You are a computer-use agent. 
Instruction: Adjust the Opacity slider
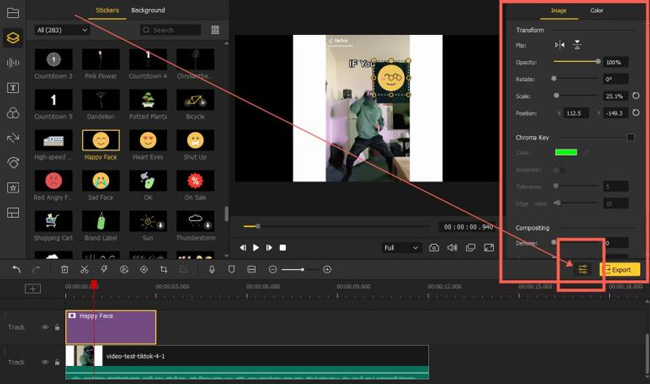click(577, 61)
